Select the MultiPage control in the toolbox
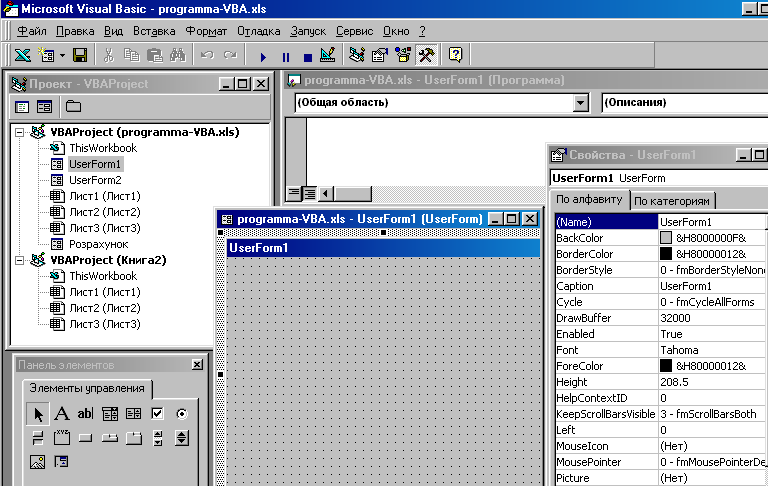 tap(133, 438)
